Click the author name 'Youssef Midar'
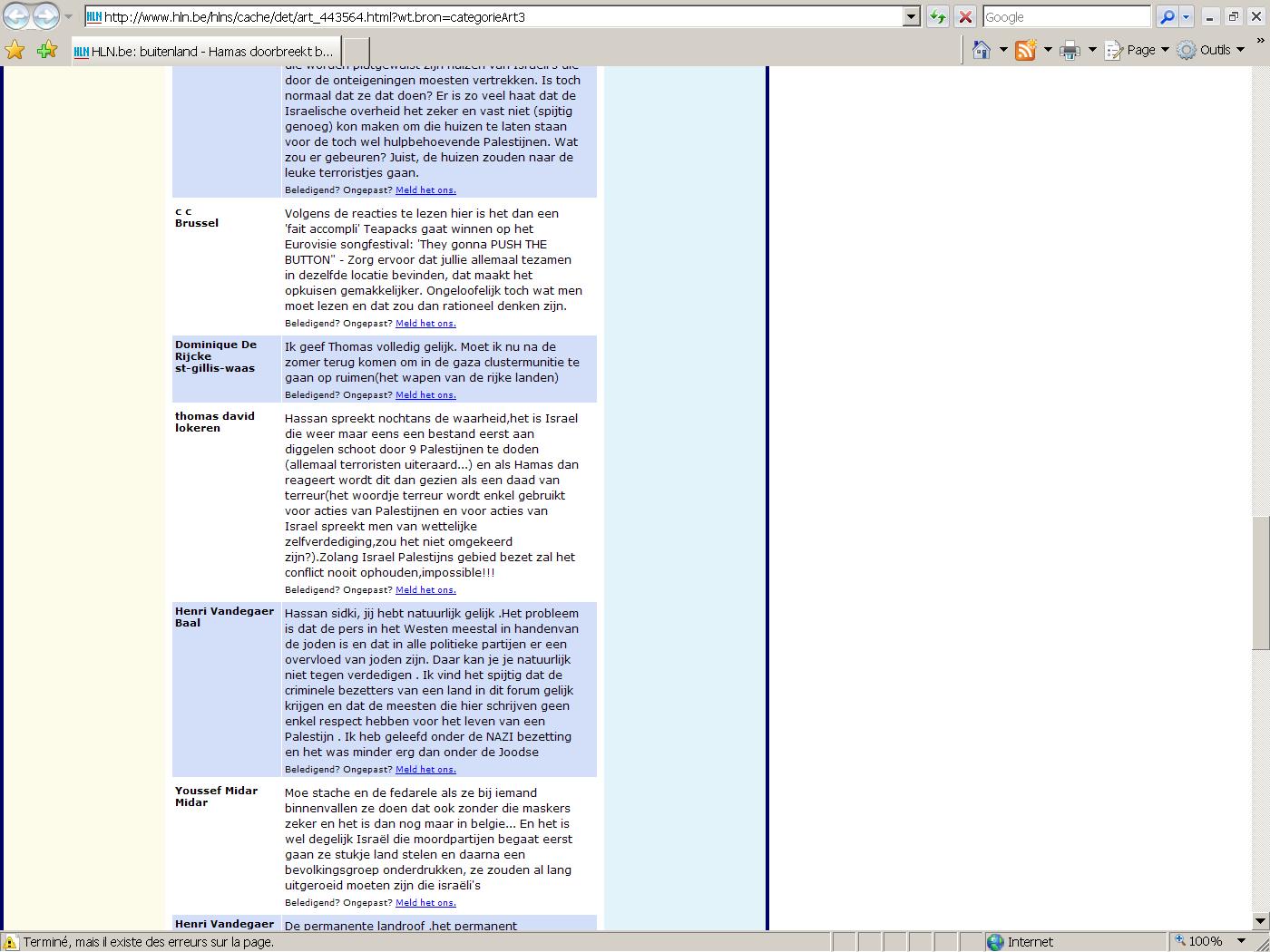Viewport: 1270px width, 952px height. pyautogui.click(x=216, y=791)
